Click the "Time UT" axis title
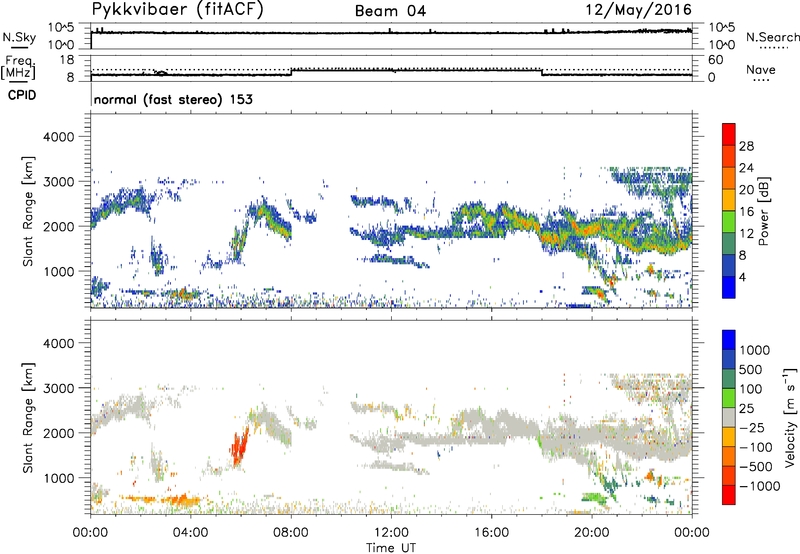 coord(391,548)
